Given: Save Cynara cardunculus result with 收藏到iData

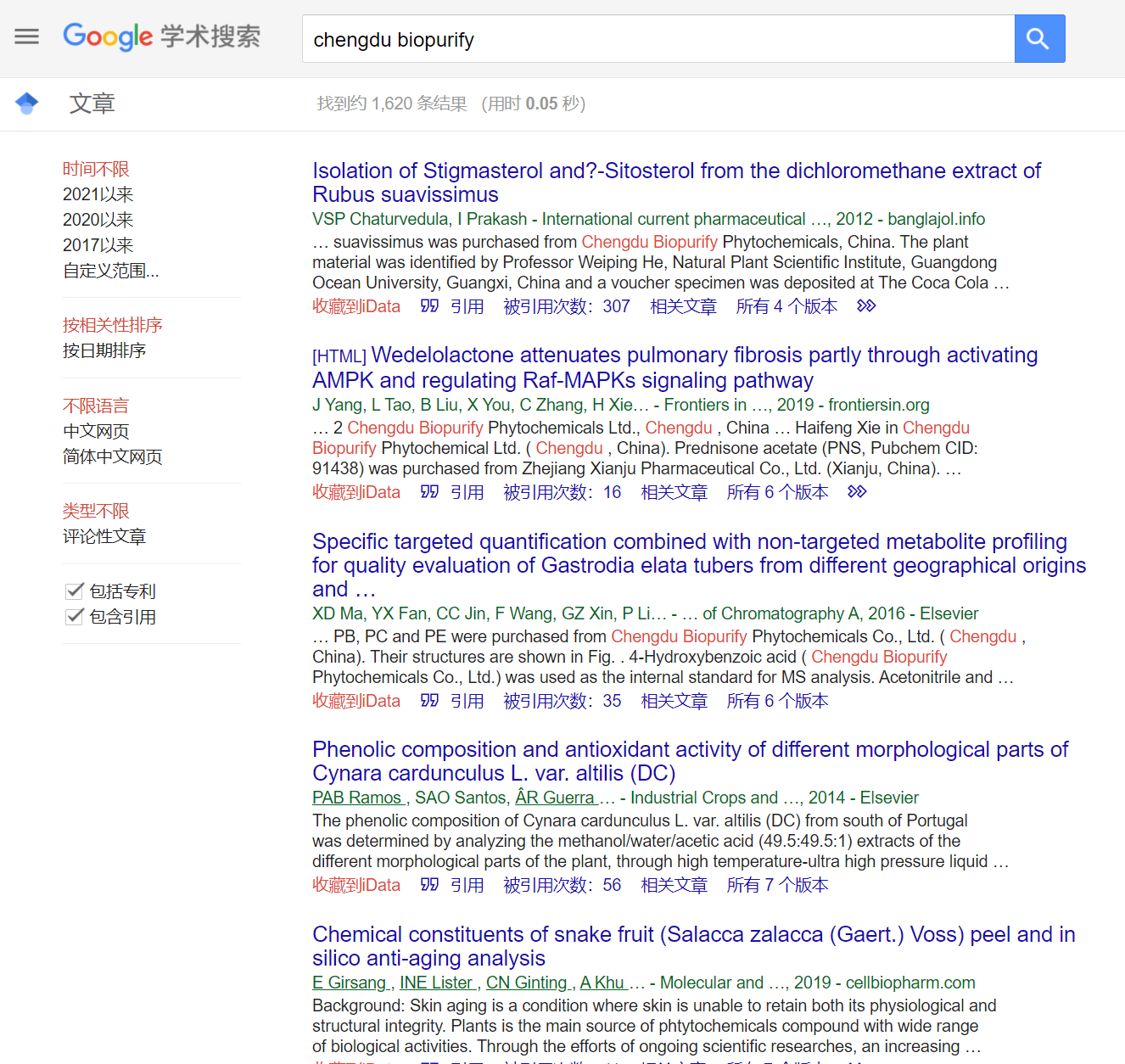Looking at the screenshot, I should click(x=356, y=885).
